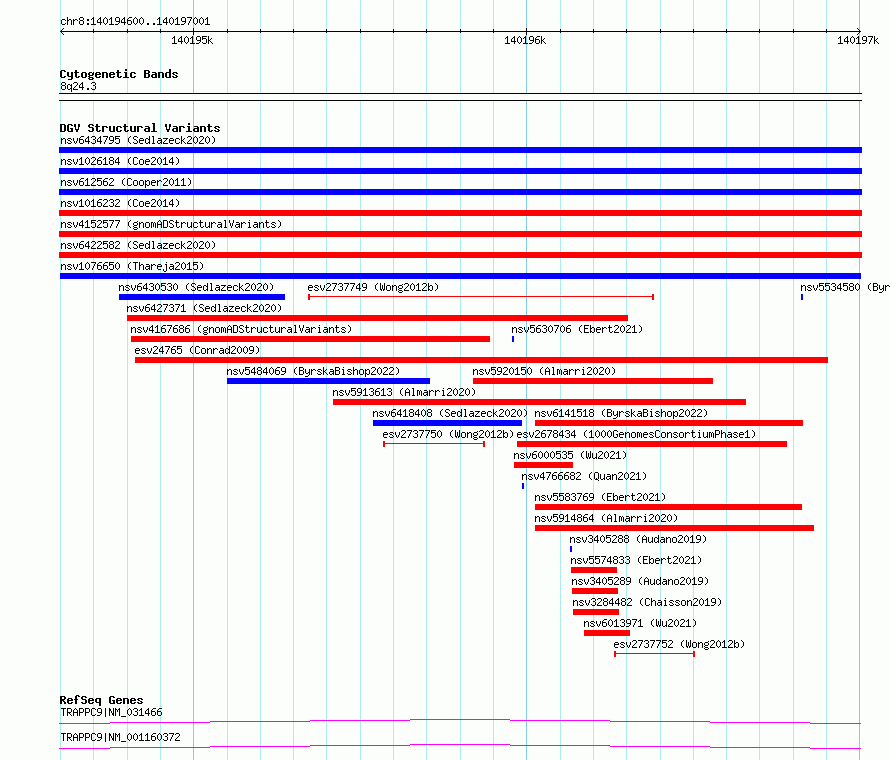
Task: Click the blue bar under nsv1076650 (Thareja2015)
Action: click(x=460, y=276)
